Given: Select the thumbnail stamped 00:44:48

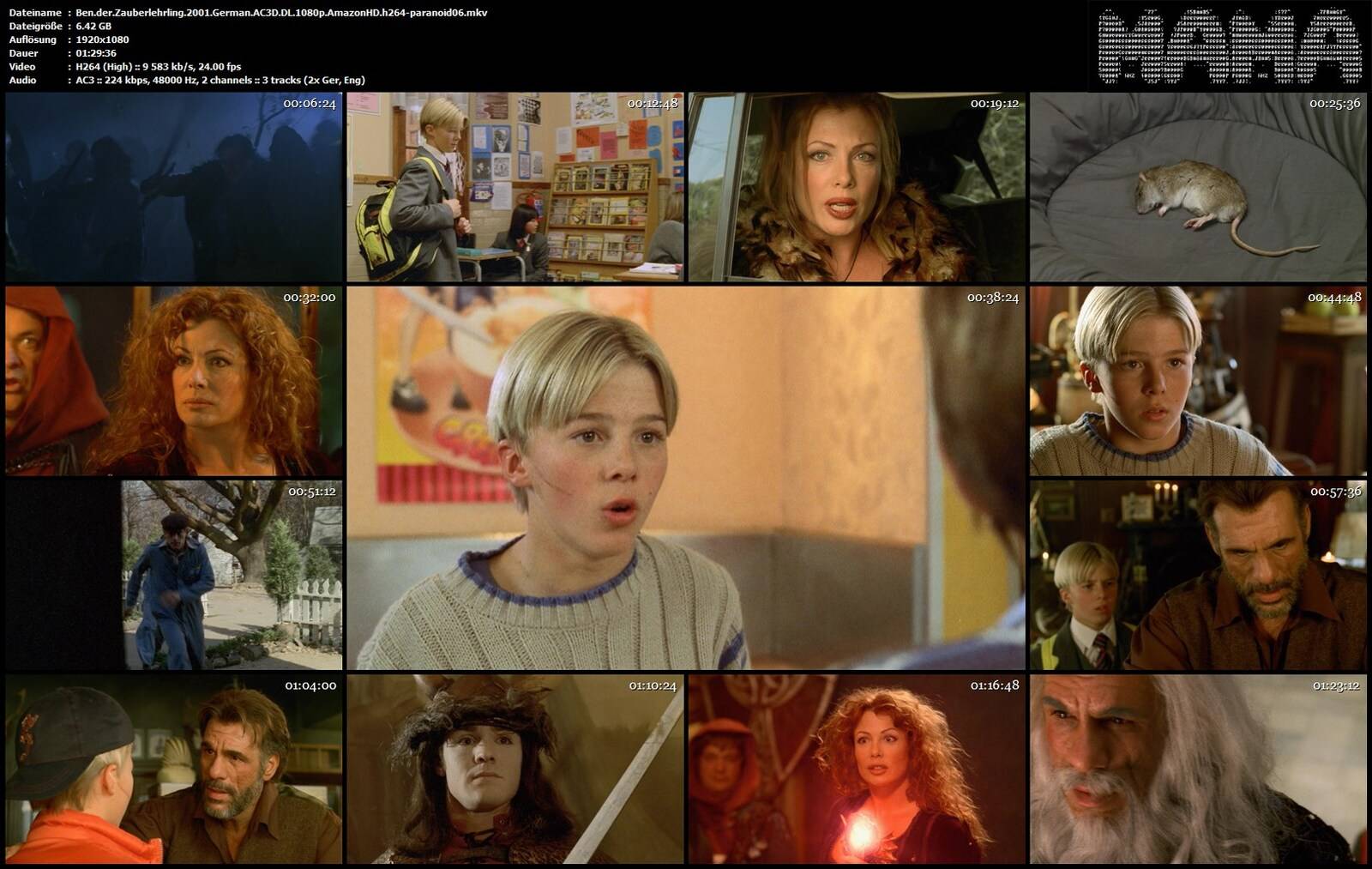Looking at the screenshot, I should coord(1198,381).
